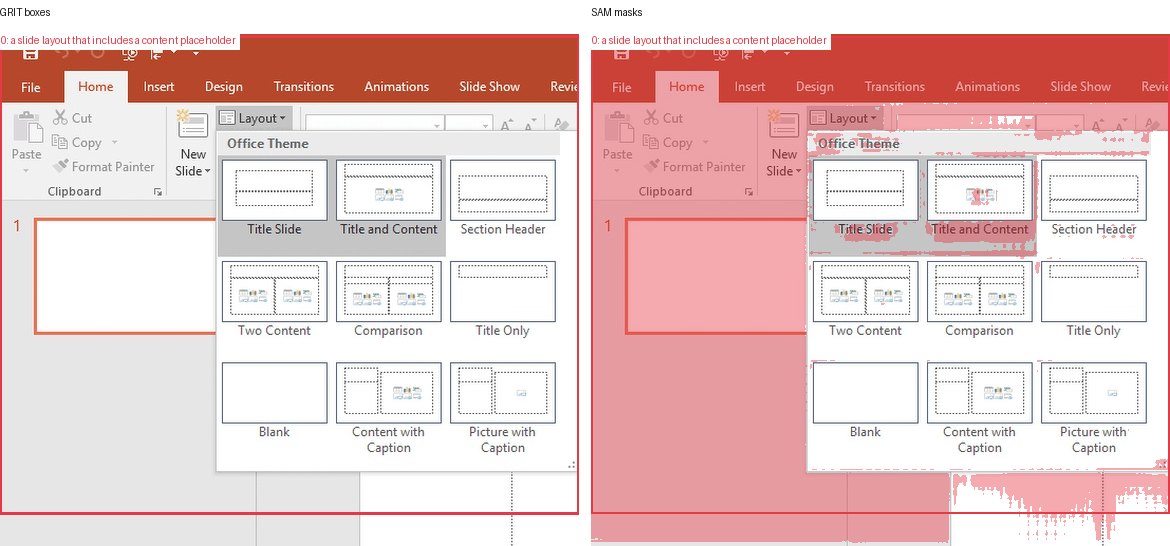Screen dimensions: 1170x546
Task: Expand Copy options arrow in right SAM screenshot
Action: [x=705, y=142]
